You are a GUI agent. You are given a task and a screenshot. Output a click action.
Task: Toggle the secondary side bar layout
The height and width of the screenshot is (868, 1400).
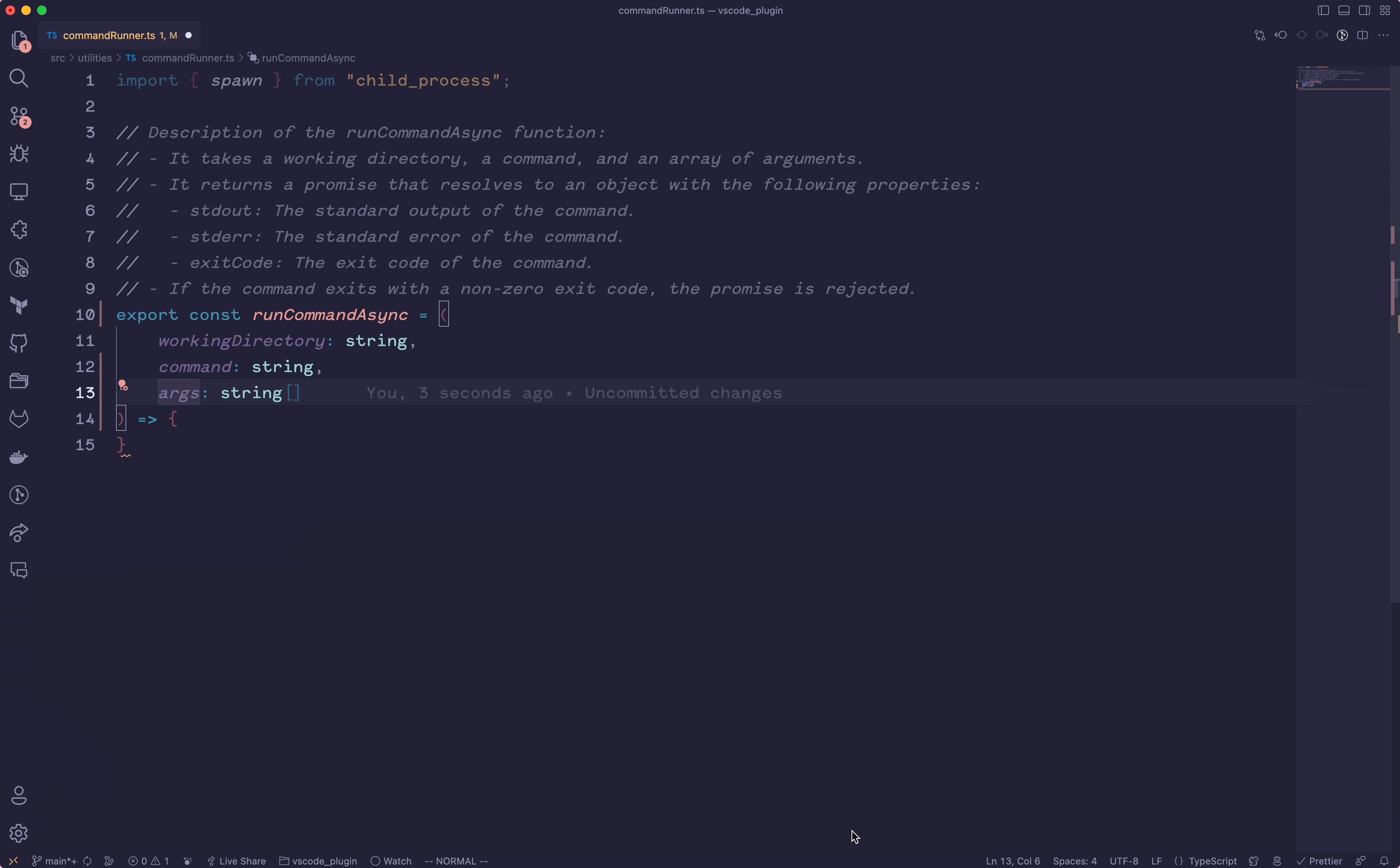pos(1364,10)
